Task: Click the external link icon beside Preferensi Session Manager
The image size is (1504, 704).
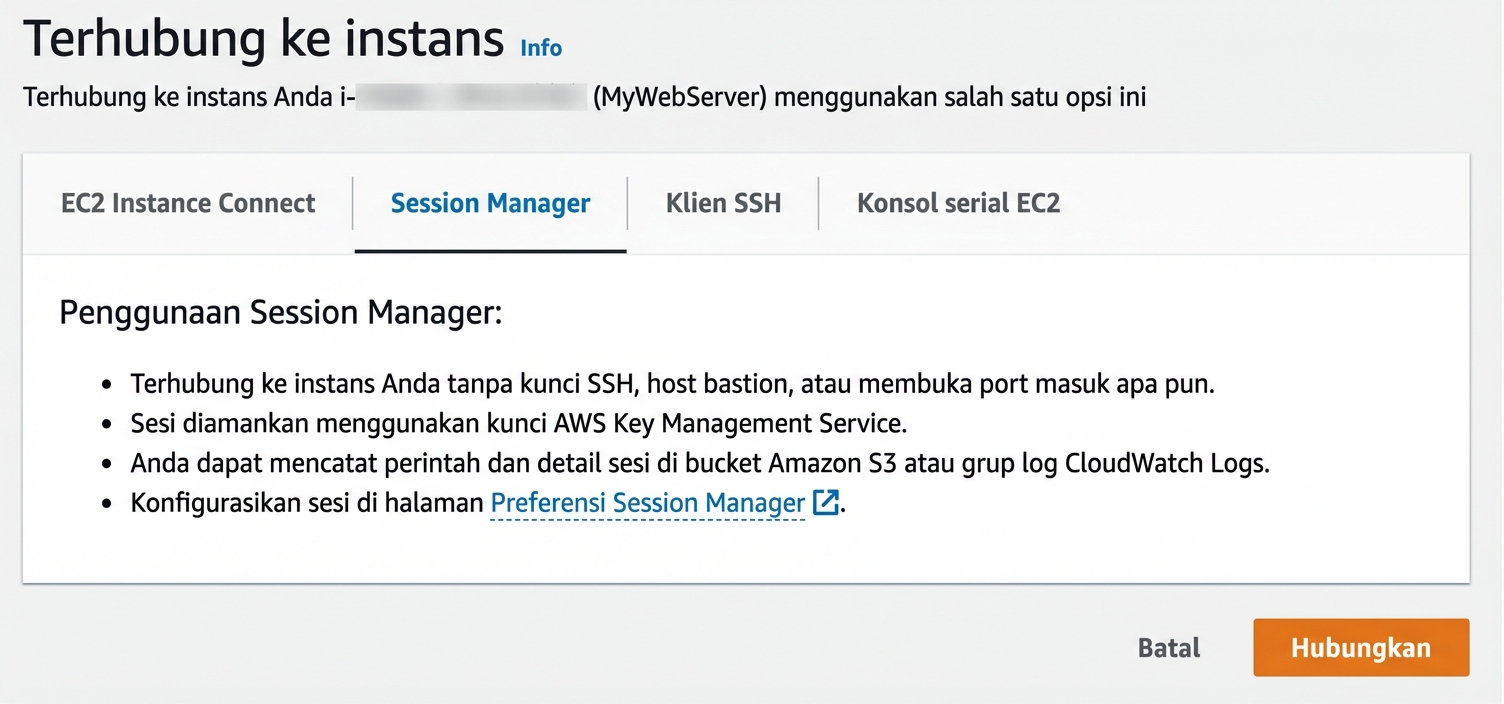Action: click(x=824, y=503)
